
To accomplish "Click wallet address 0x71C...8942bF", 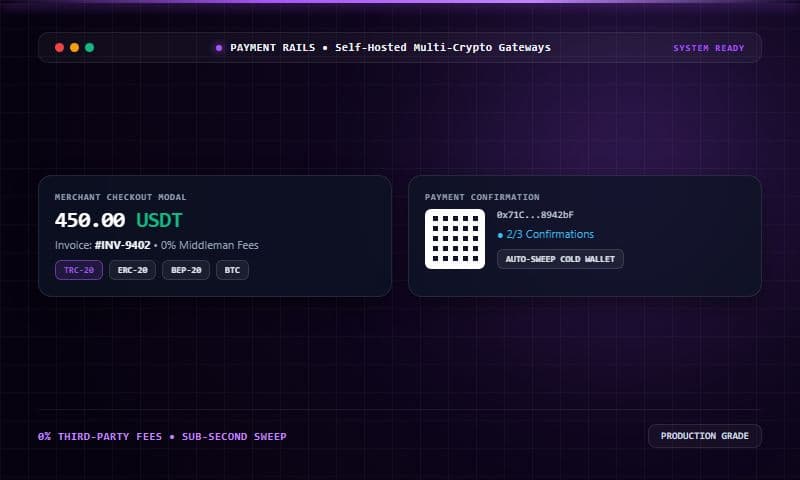I will tap(535, 215).
